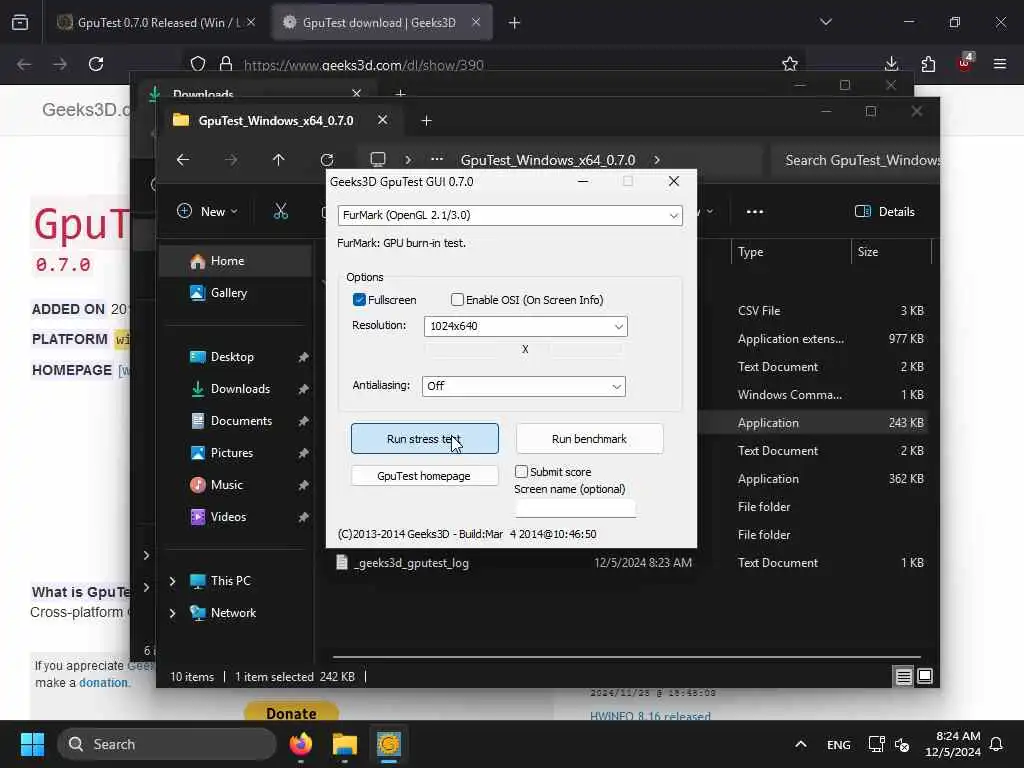Click the donation link on webpage
The height and width of the screenshot is (768, 1024).
(103, 682)
